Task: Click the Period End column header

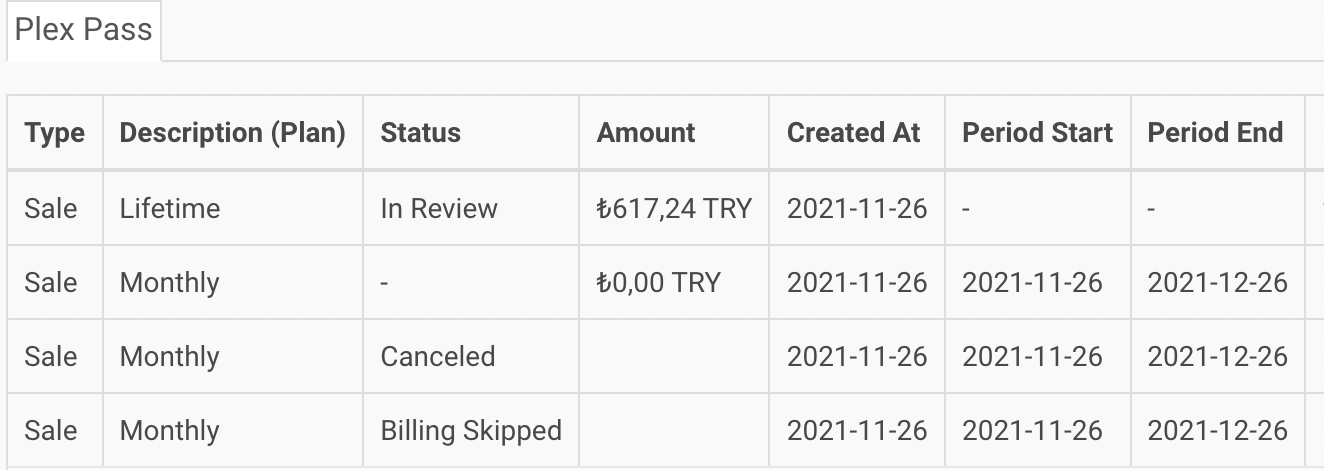Action: (1215, 133)
